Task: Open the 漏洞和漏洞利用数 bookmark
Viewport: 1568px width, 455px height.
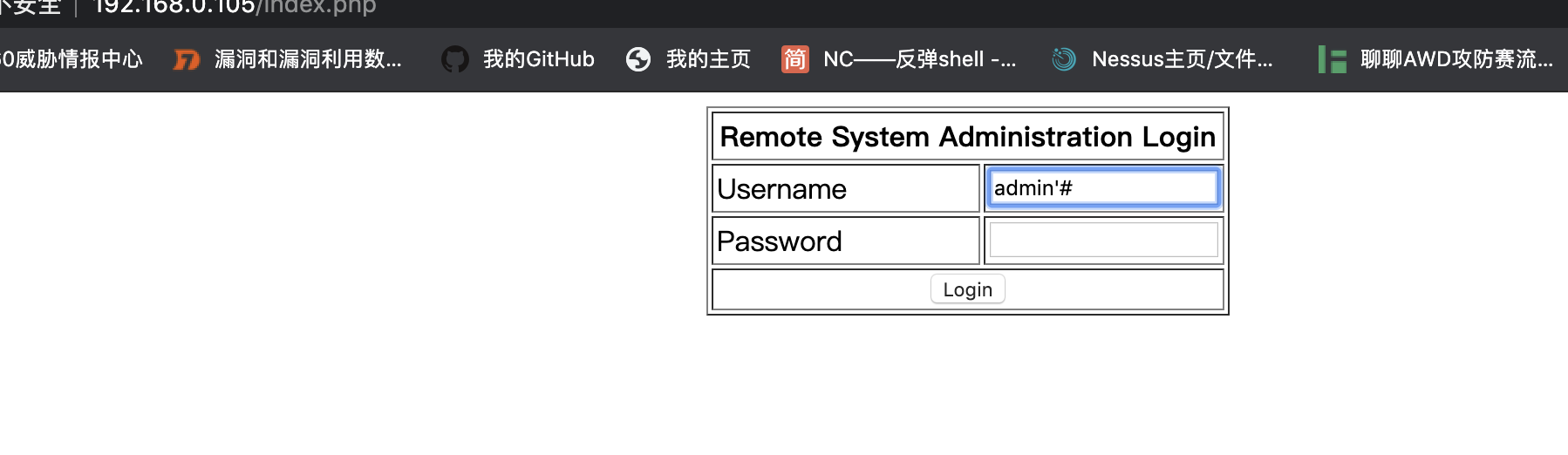Action: coord(308,59)
